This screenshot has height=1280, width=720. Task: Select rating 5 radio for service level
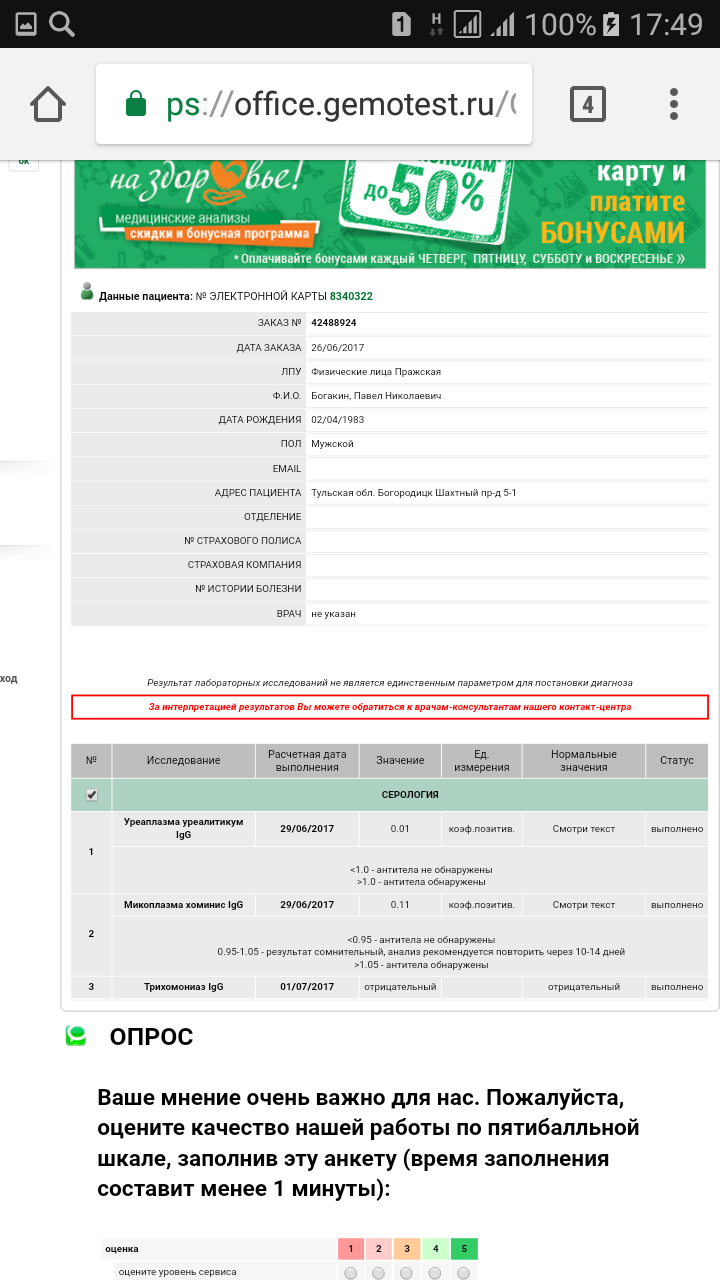464,1273
